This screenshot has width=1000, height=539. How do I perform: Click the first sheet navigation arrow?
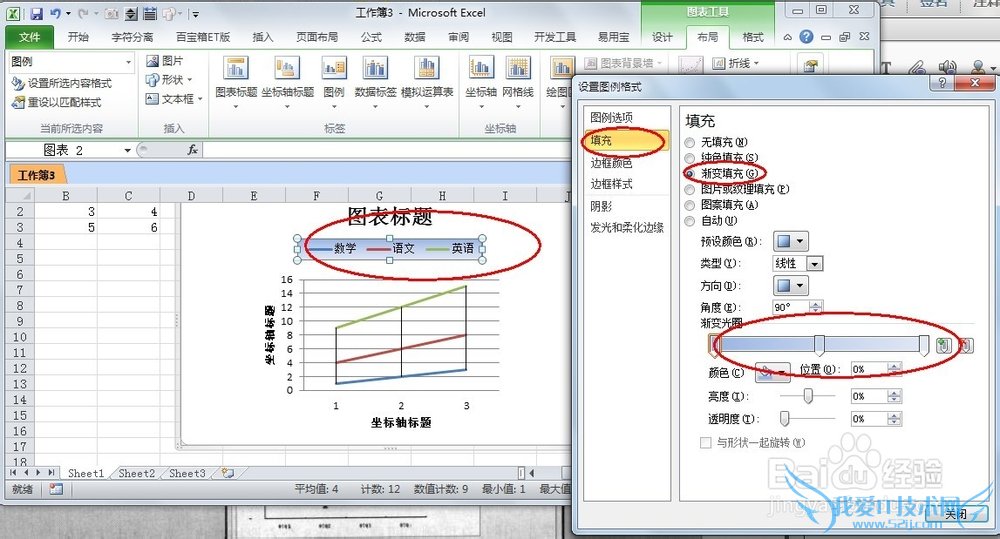(13, 473)
